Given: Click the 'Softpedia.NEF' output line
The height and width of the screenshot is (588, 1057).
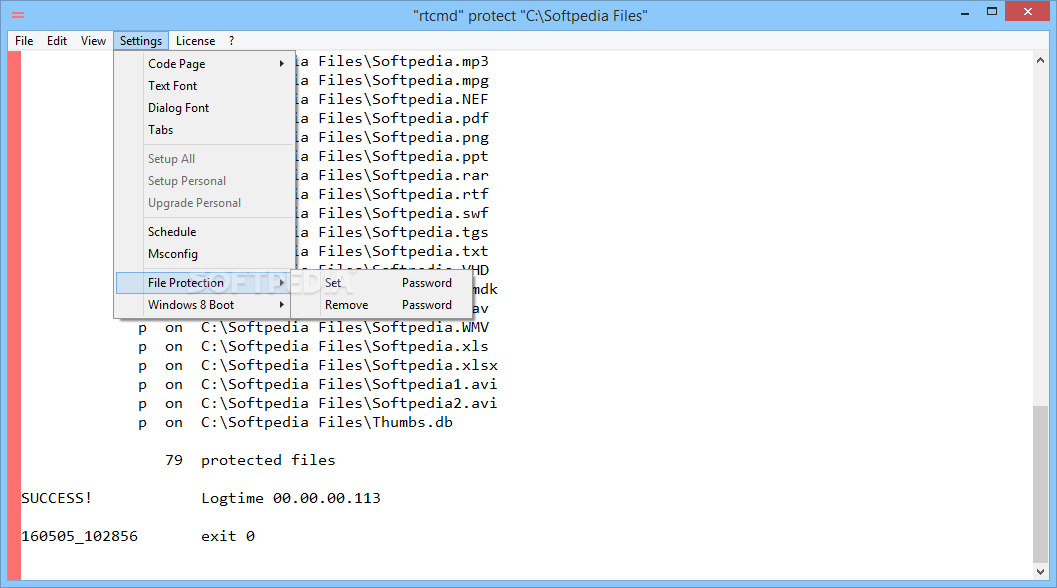Looking at the screenshot, I should (x=392, y=99).
